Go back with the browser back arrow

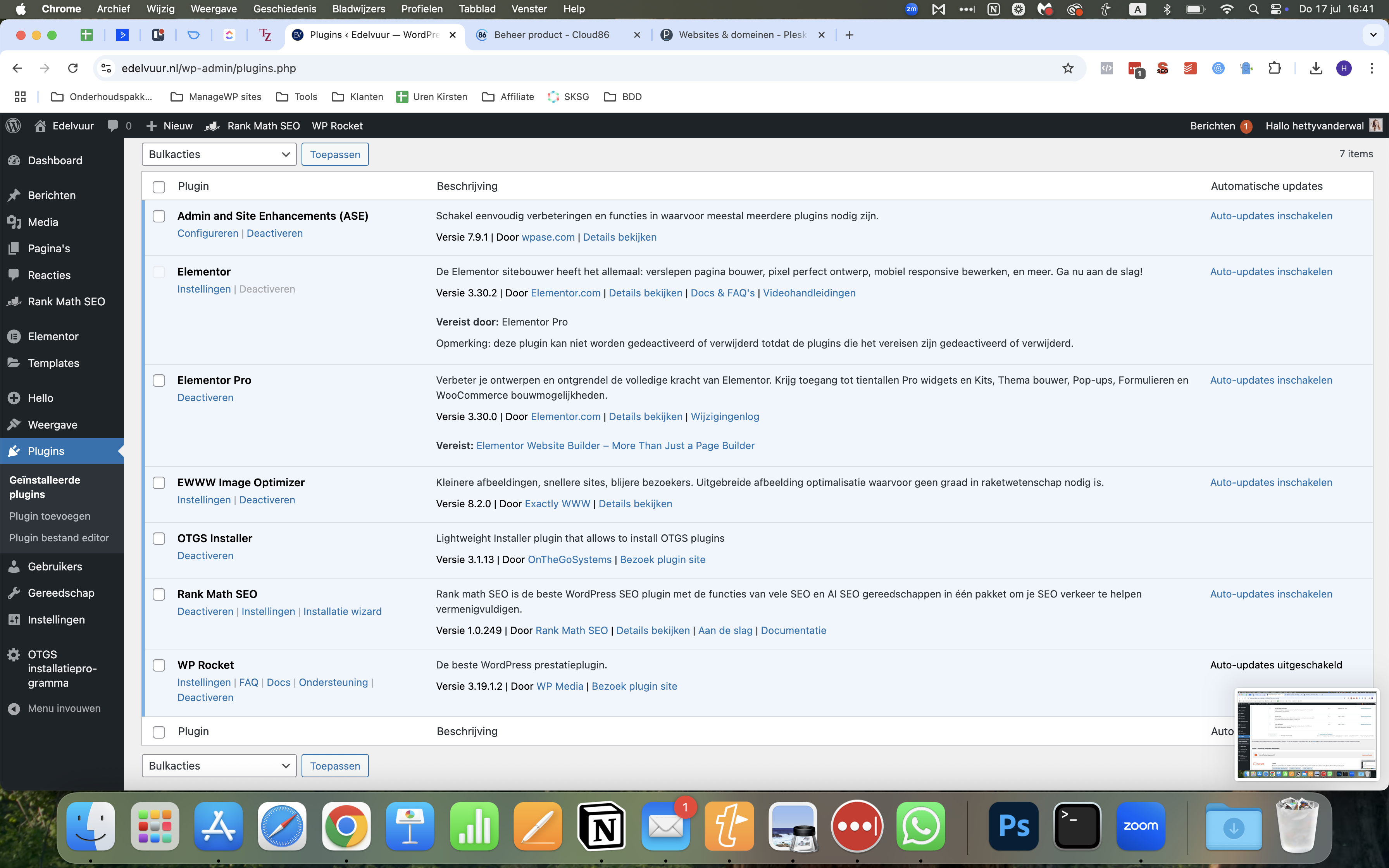click(x=17, y=68)
